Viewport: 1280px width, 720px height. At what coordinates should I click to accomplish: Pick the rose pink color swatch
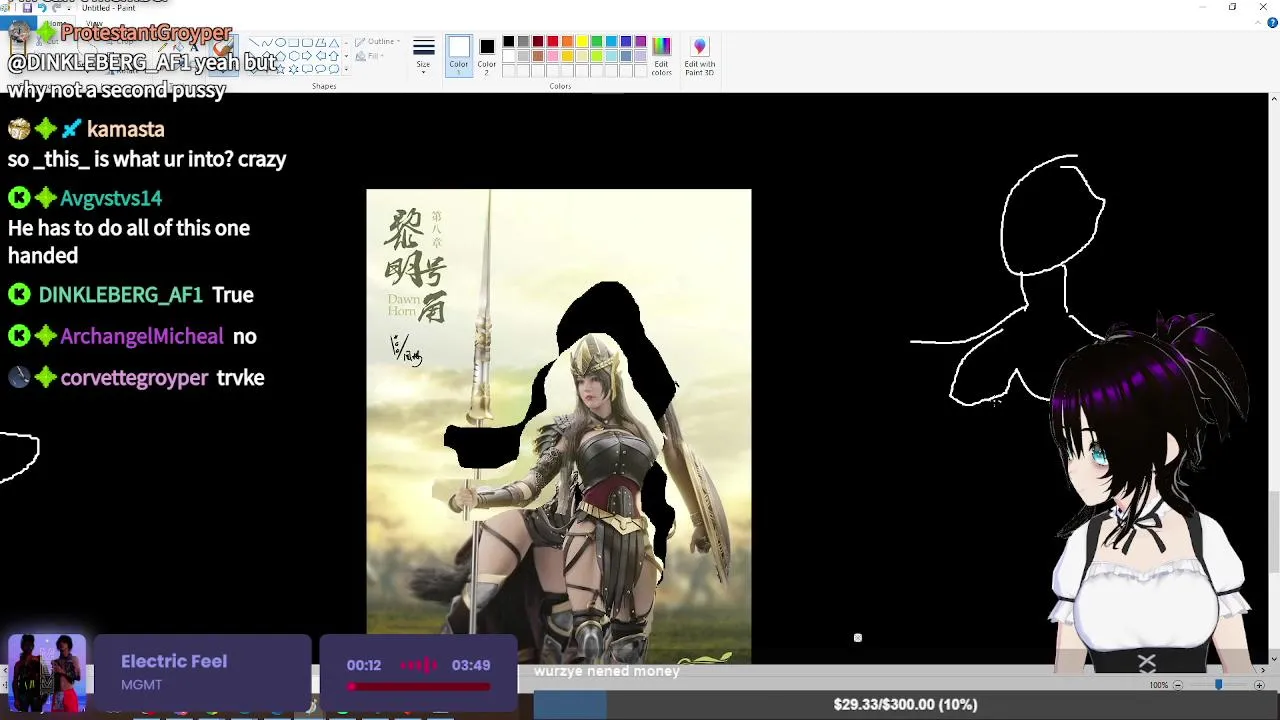[x=552, y=56]
